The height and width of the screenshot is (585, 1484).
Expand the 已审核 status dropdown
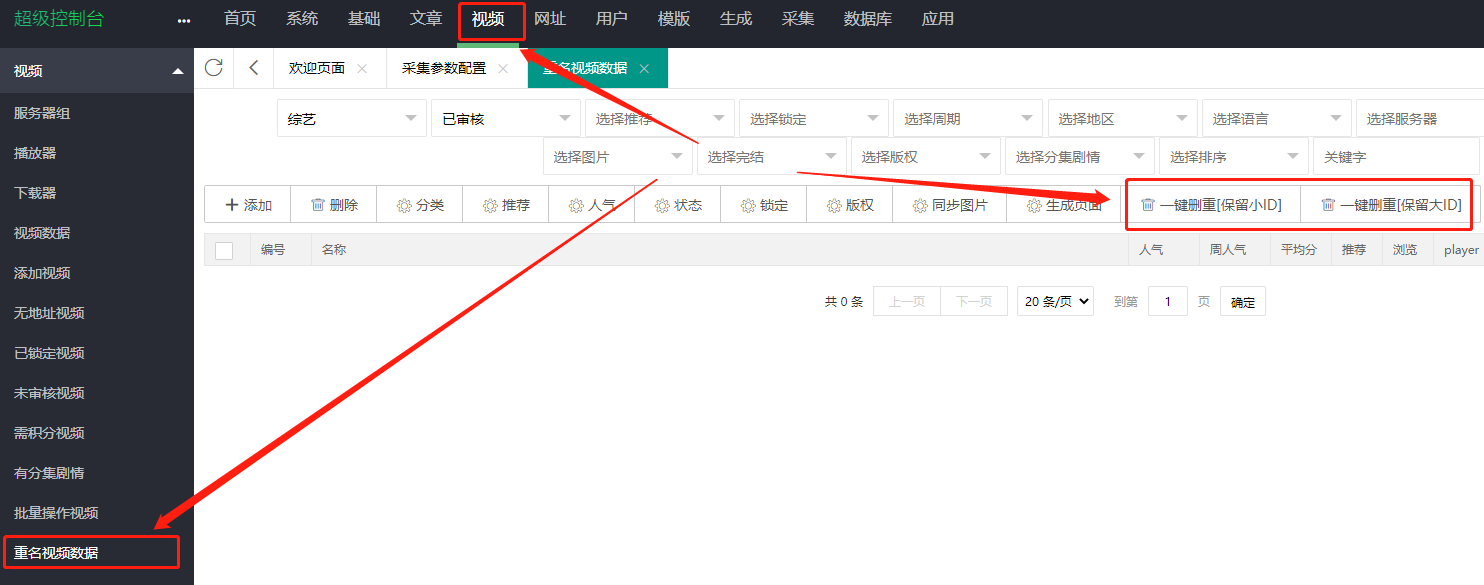505,119
